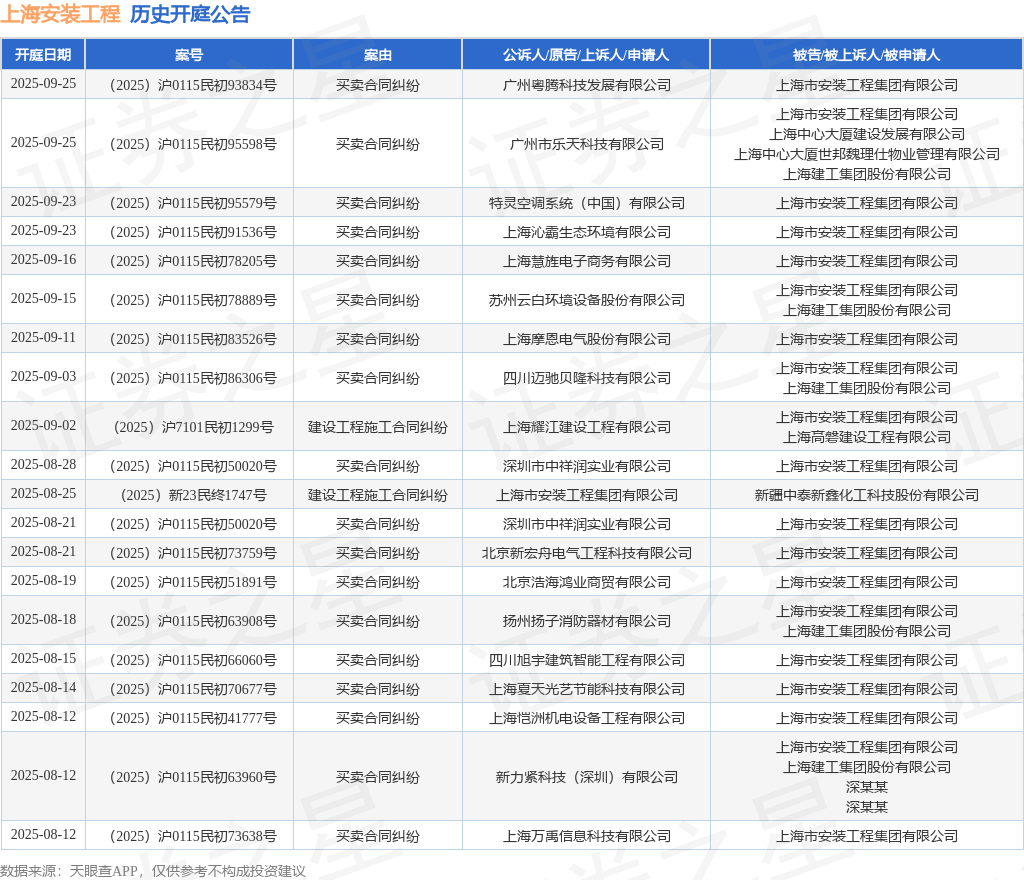Click the title text 上海安装工程

[60, 14]
